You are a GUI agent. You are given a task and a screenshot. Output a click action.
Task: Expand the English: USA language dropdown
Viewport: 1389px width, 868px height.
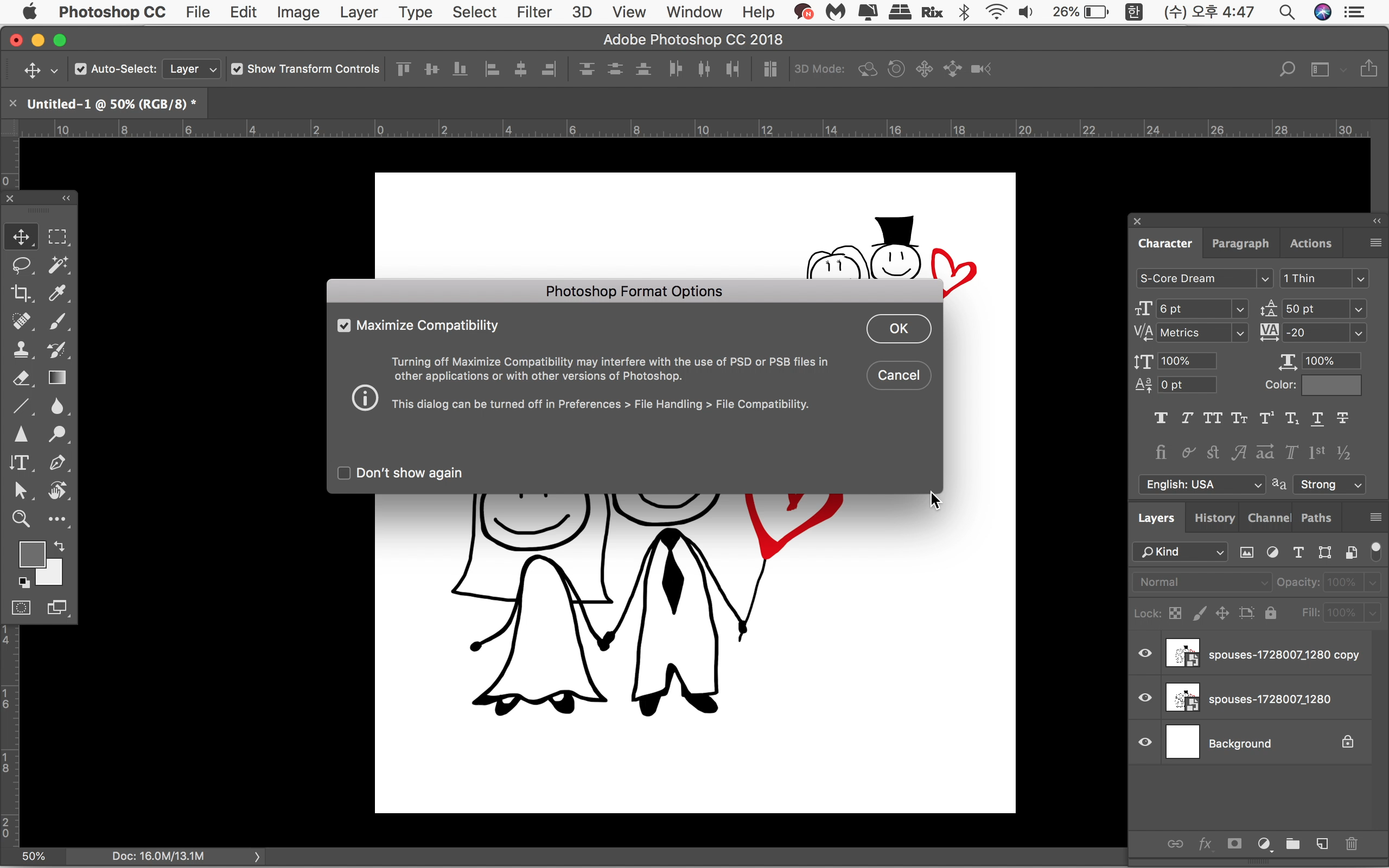tap(1202, 484)
